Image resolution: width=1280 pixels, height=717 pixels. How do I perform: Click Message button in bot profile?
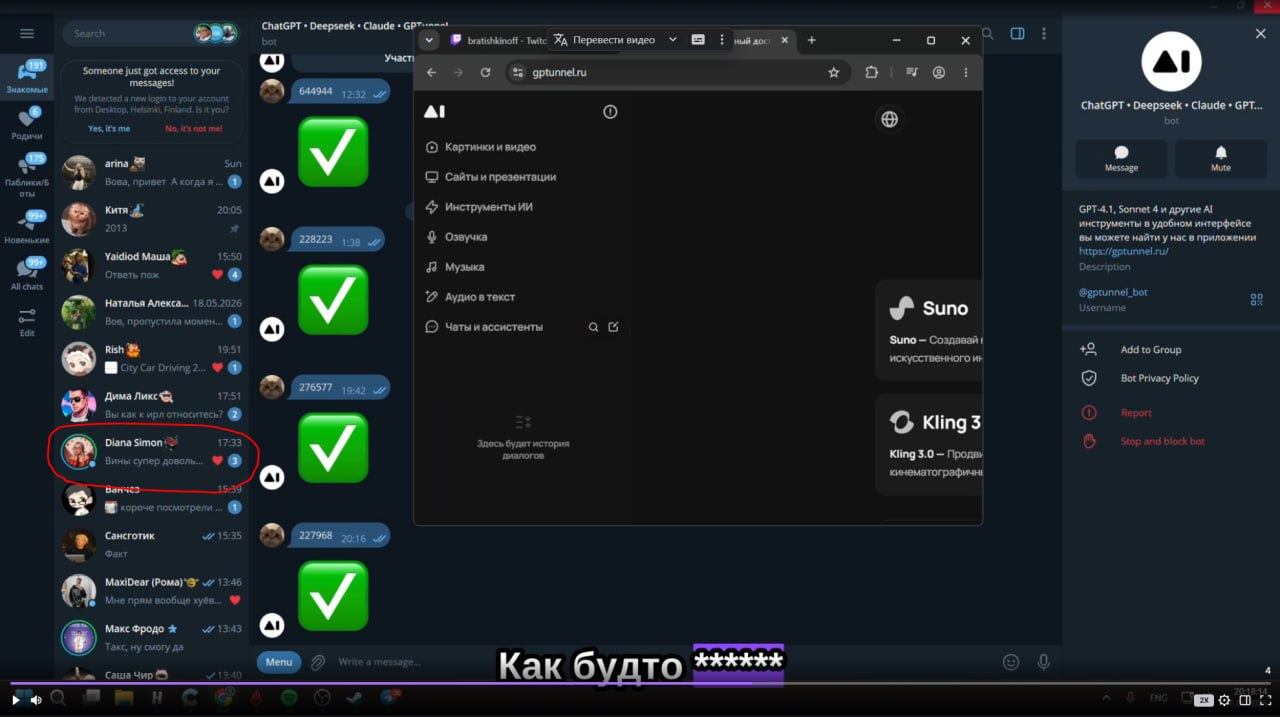1121,159
